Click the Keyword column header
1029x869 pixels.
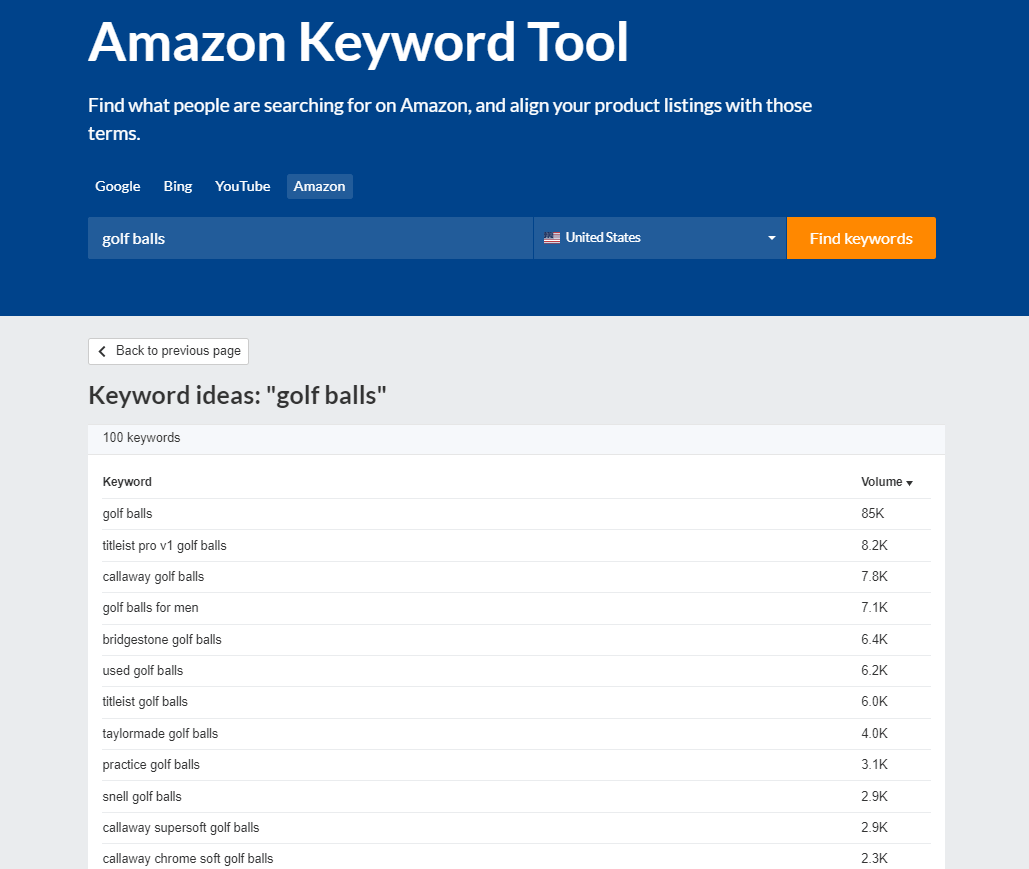coord(127,482)
